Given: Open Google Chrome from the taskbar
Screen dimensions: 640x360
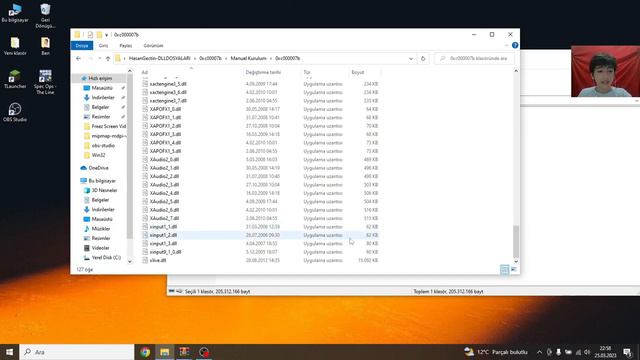Looking at the screenshot, I should point(145,352).
